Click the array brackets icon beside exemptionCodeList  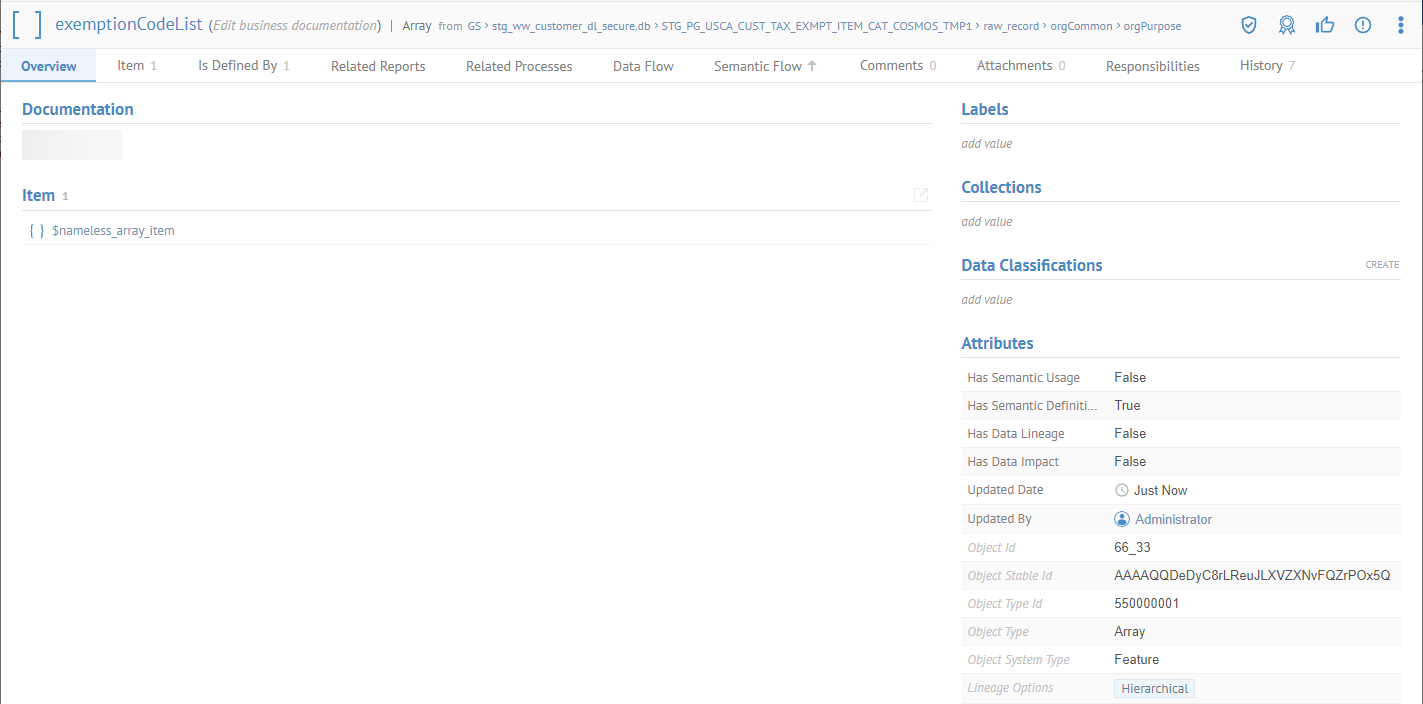click(28, 25)
